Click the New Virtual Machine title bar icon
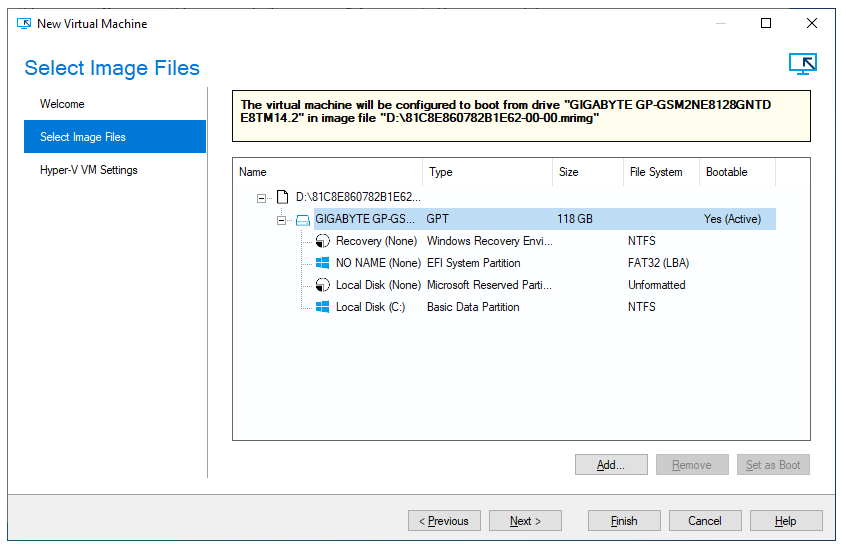The image size is (846, 551). (24, 23)
